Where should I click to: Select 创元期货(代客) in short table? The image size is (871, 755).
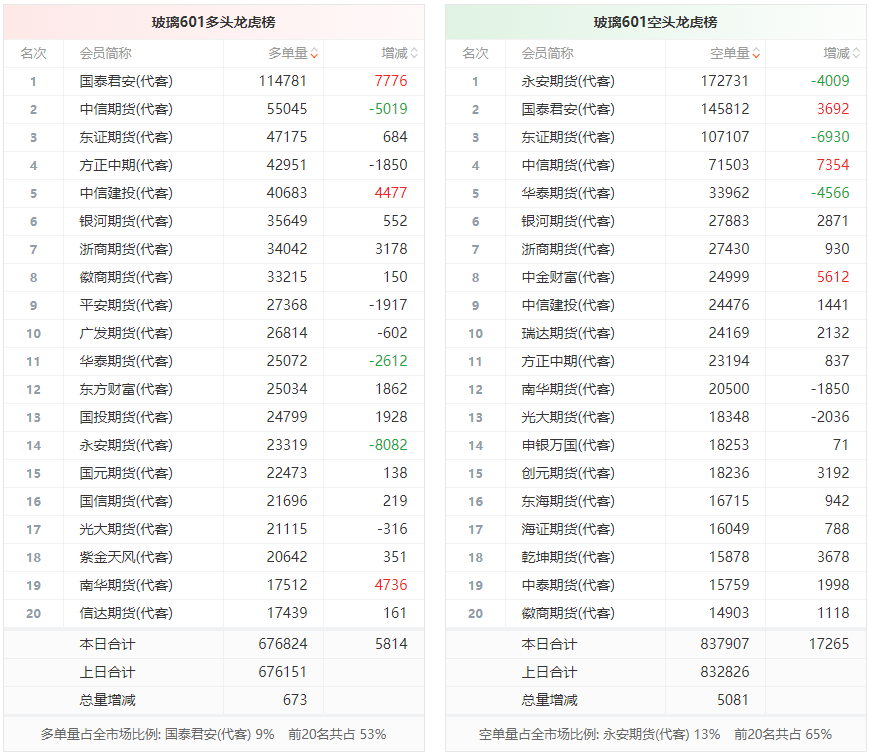pos(568,473)
